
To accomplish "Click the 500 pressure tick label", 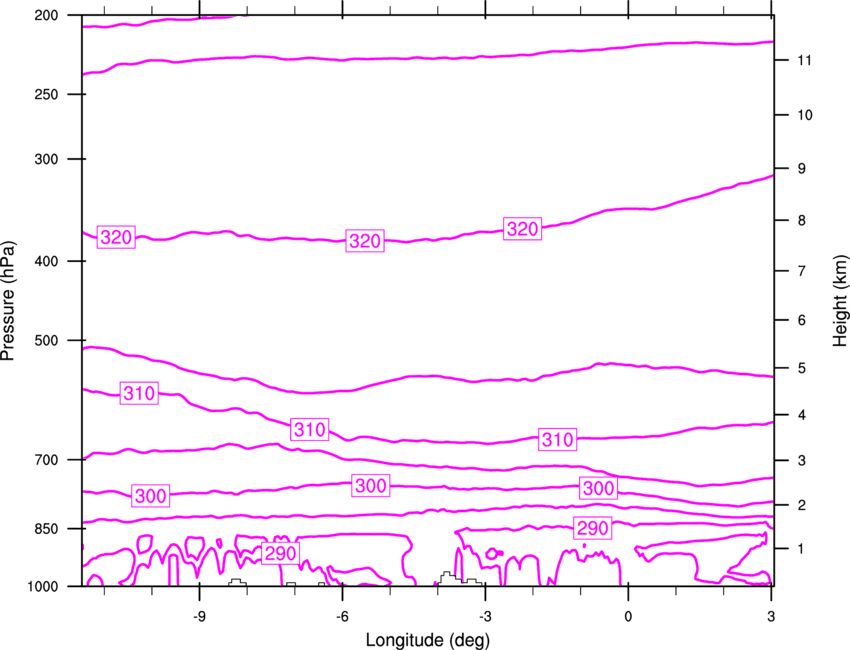I will 46,340.
